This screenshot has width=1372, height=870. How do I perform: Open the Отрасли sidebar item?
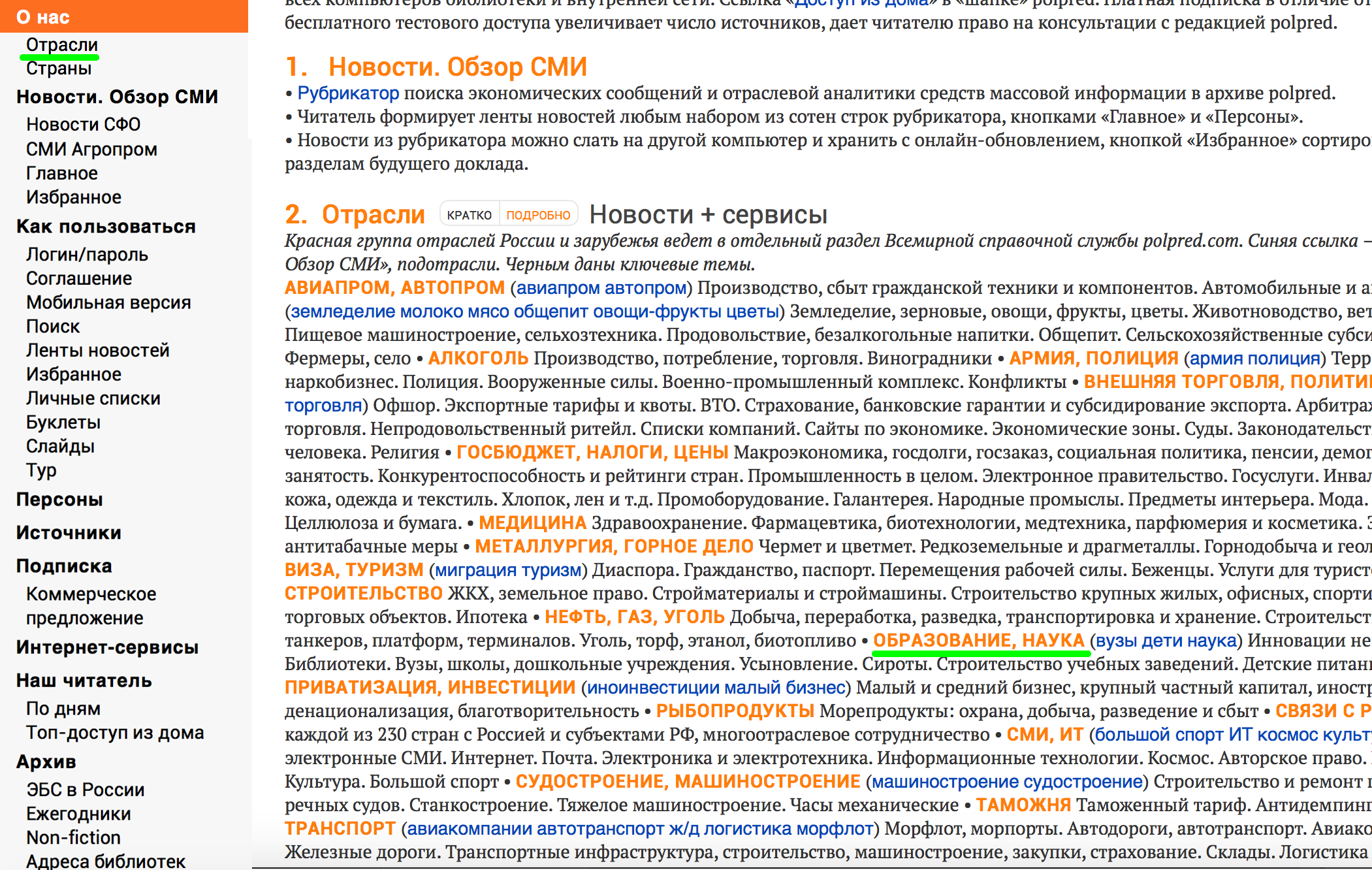[62, 45]
